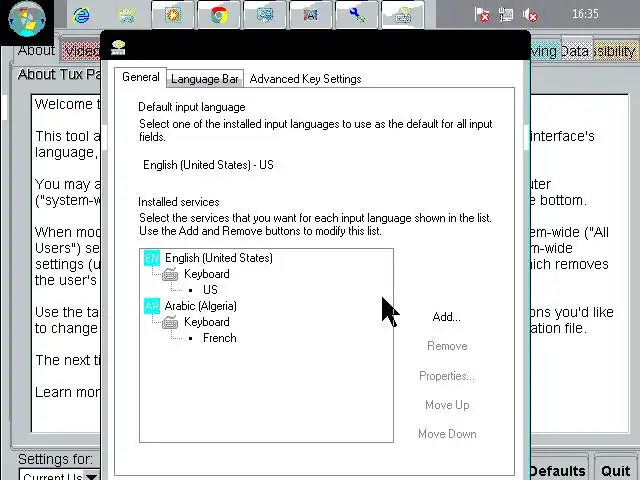Open the monitor display taskbar button
The image size is (640, 480).
pyautogui.click(x=265, y=16)
